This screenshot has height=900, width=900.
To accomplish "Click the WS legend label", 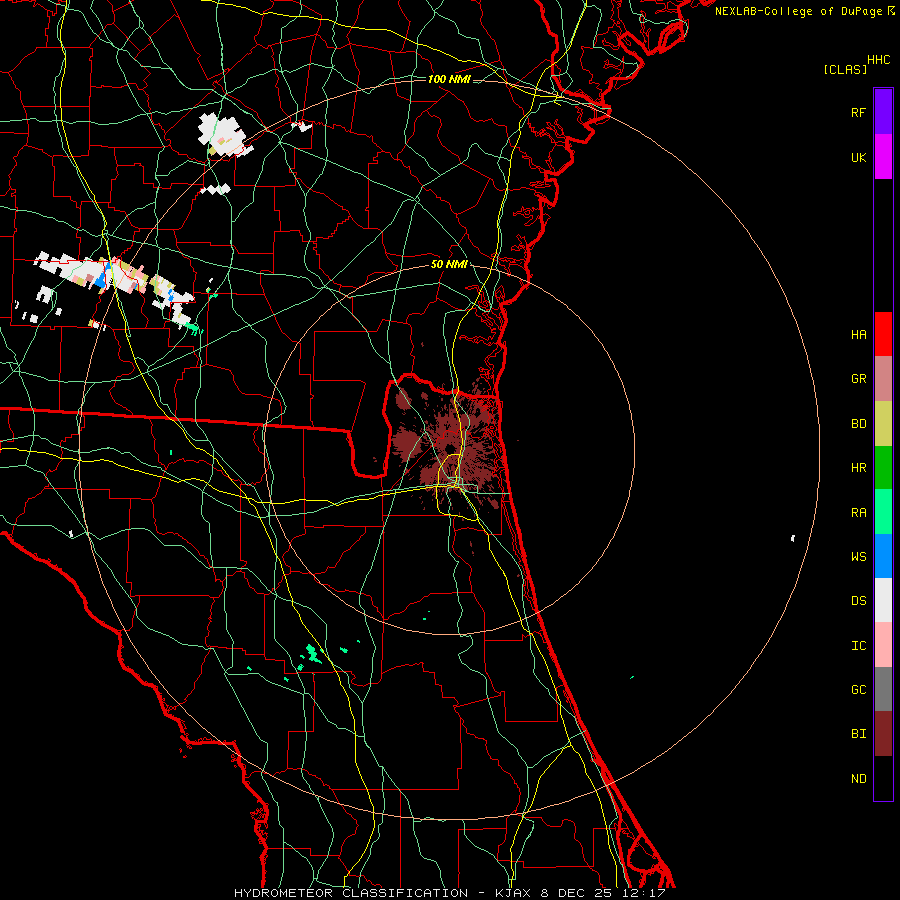I will coord(858,557).
